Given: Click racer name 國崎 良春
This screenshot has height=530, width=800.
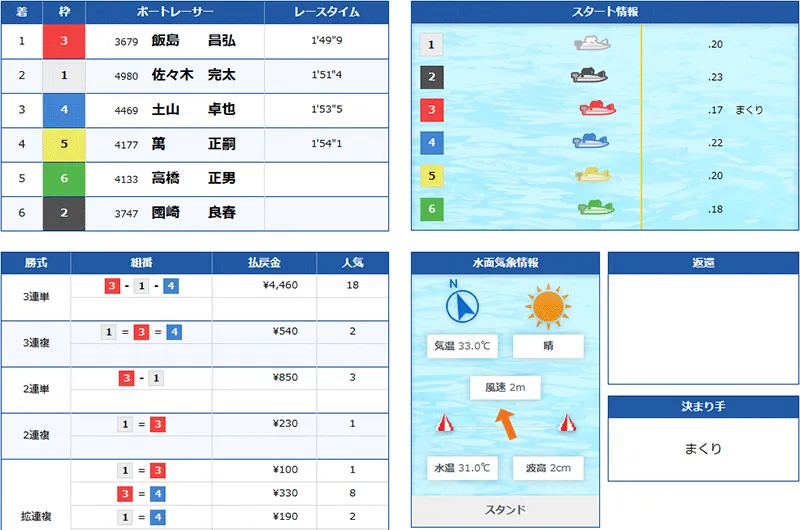Looking at the screenshot, I should click(x=193, y=212).
